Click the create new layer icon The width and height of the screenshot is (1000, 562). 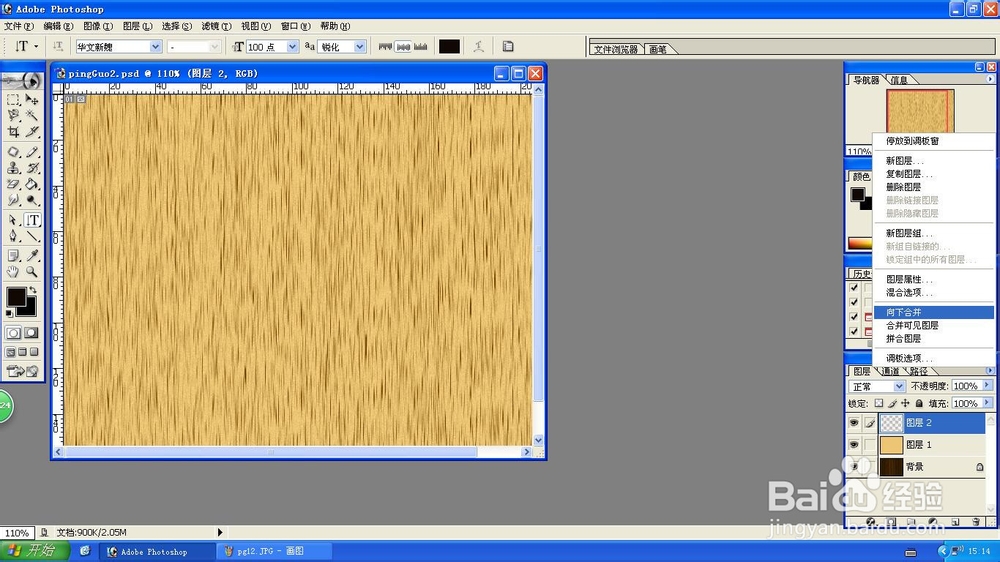point(955,522)
